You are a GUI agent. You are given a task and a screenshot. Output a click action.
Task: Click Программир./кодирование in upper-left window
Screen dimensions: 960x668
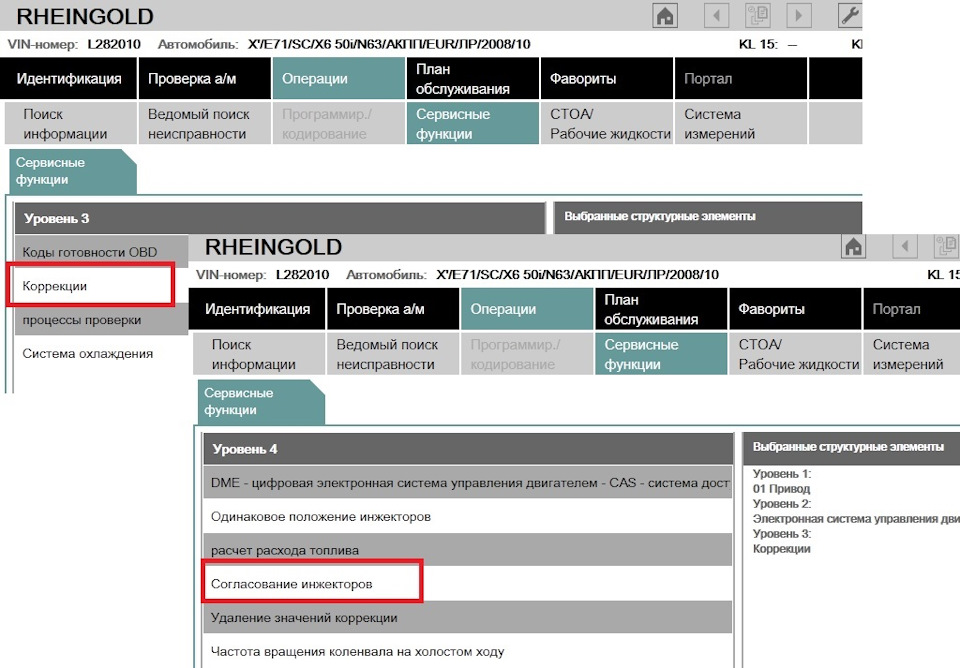click(x=339, y=124)
